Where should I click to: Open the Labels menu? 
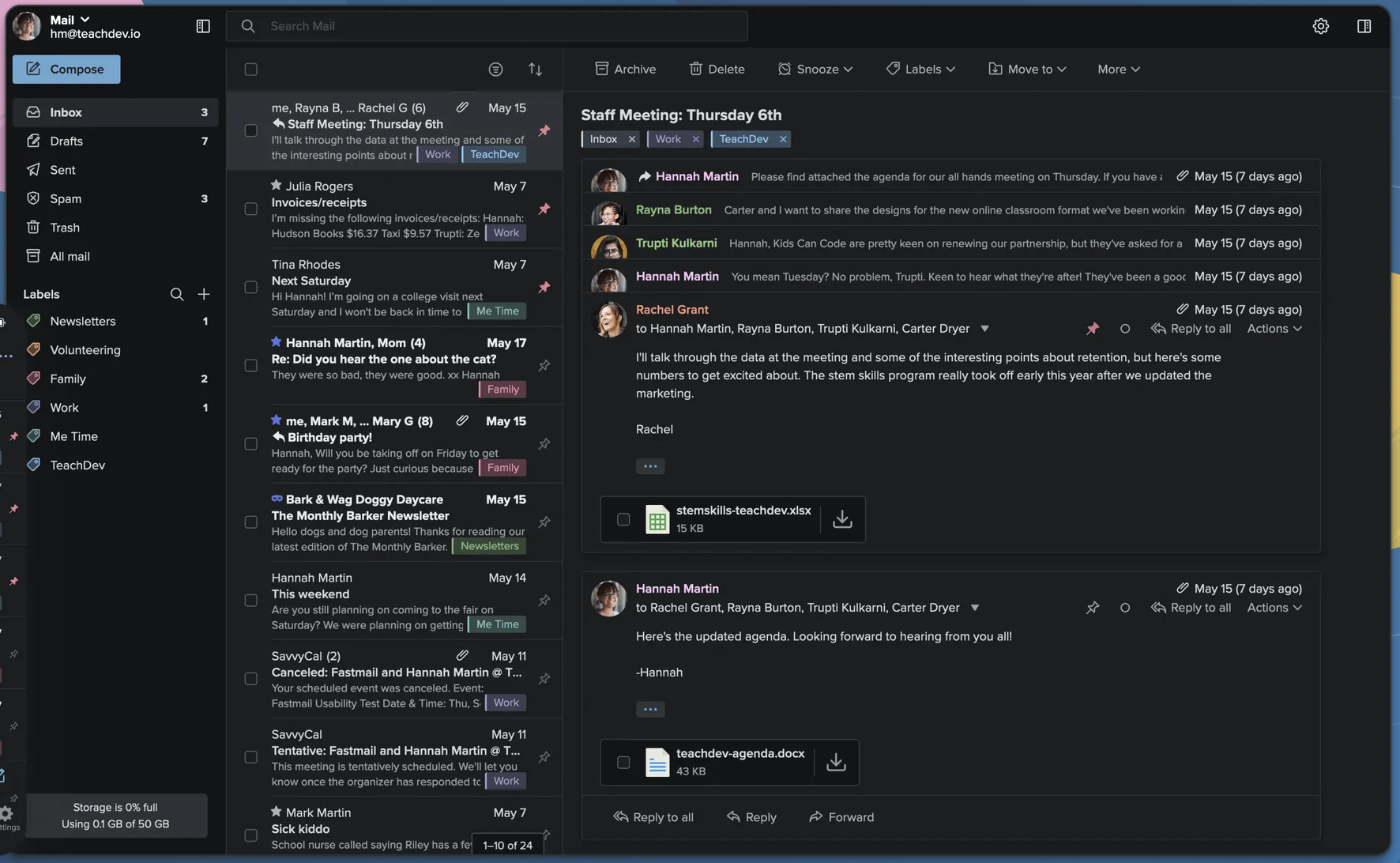pos(920,69)
